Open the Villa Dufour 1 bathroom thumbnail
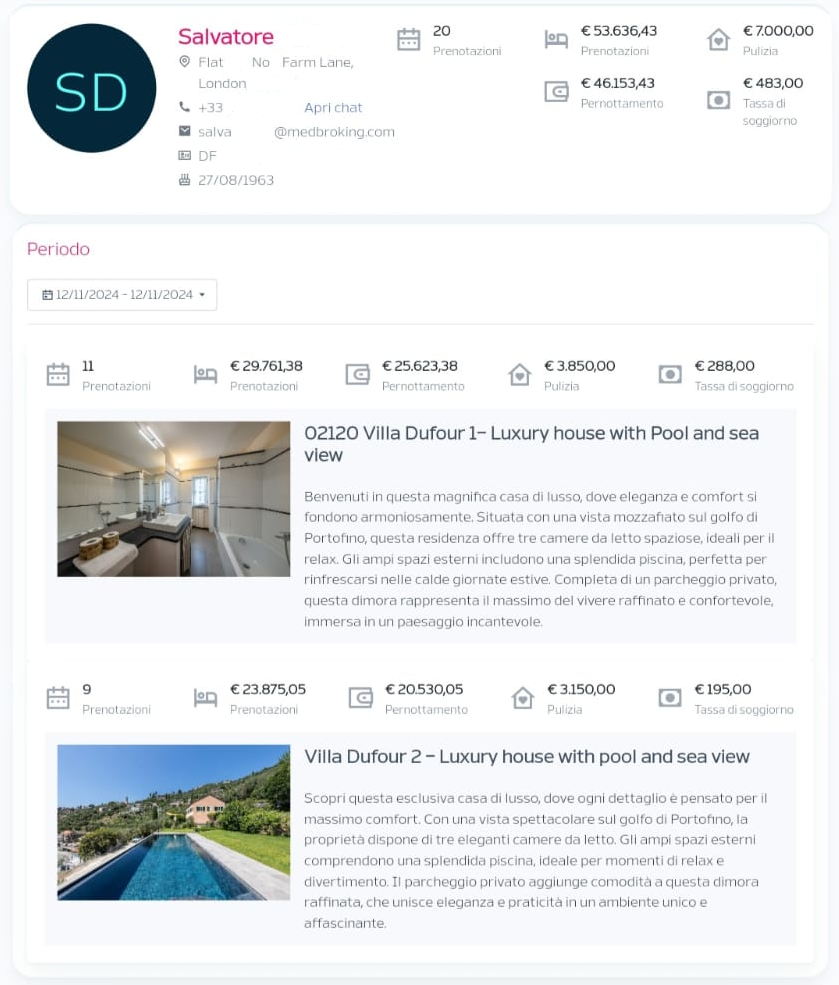This screenshot has width=839, height=985. (x=173, y=499)
